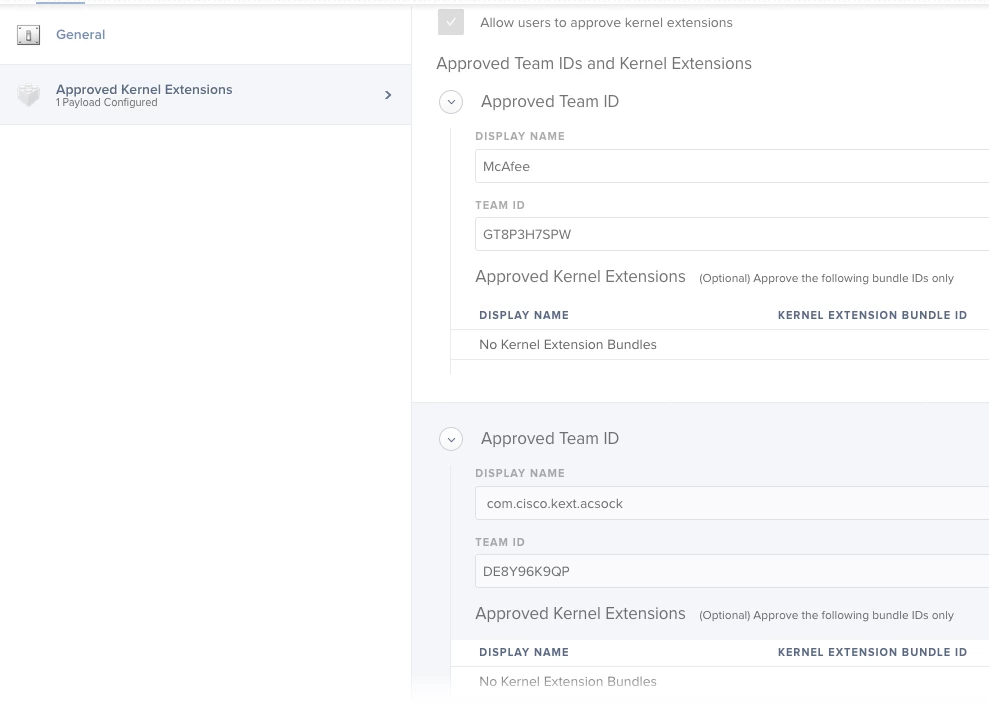Click the DE8Y96K9QP Team ID field

click(x=732, y=571)
